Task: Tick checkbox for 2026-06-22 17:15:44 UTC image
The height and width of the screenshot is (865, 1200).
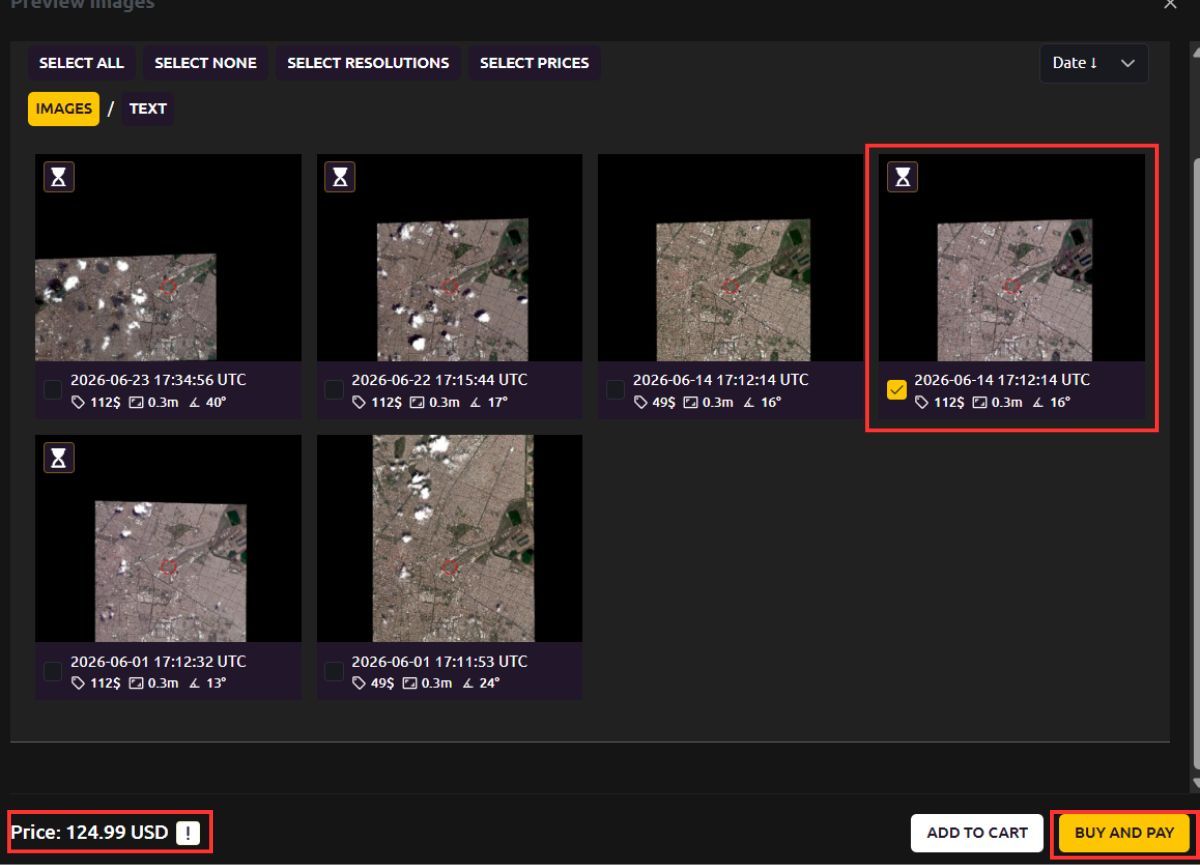Action: click(334, 390)
